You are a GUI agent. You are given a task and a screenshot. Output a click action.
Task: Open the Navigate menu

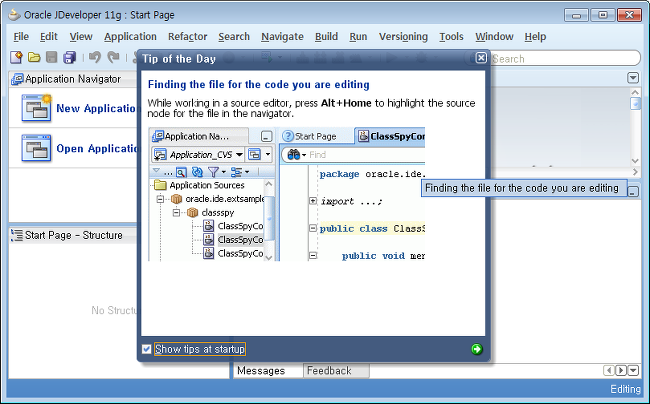282,36
